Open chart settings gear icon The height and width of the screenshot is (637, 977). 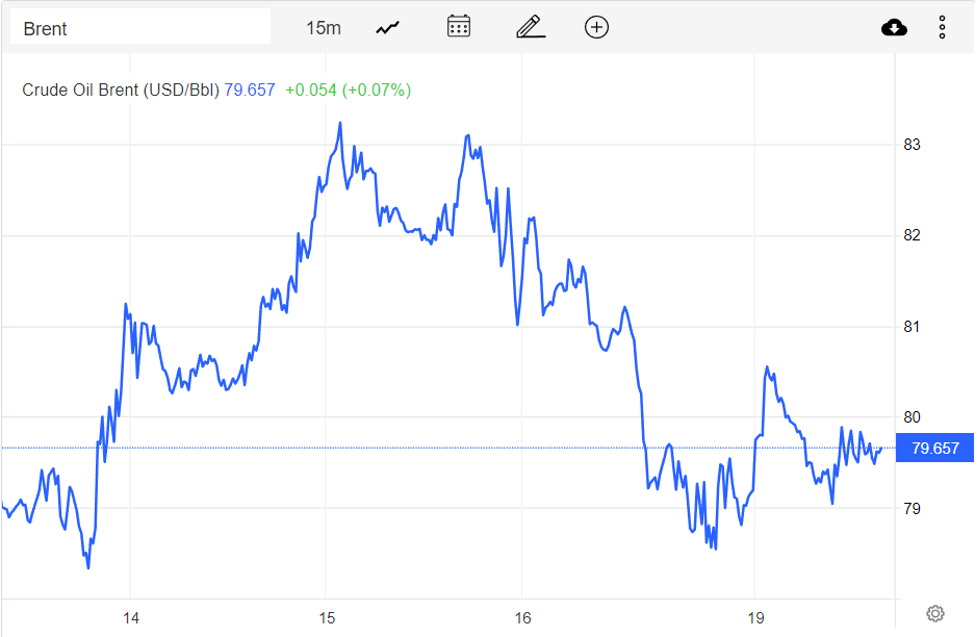click(x=935, y=613)
